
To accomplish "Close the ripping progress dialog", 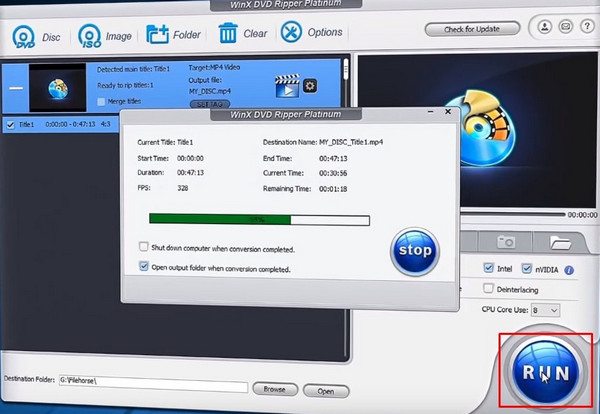I will click(x=448, y=111).
